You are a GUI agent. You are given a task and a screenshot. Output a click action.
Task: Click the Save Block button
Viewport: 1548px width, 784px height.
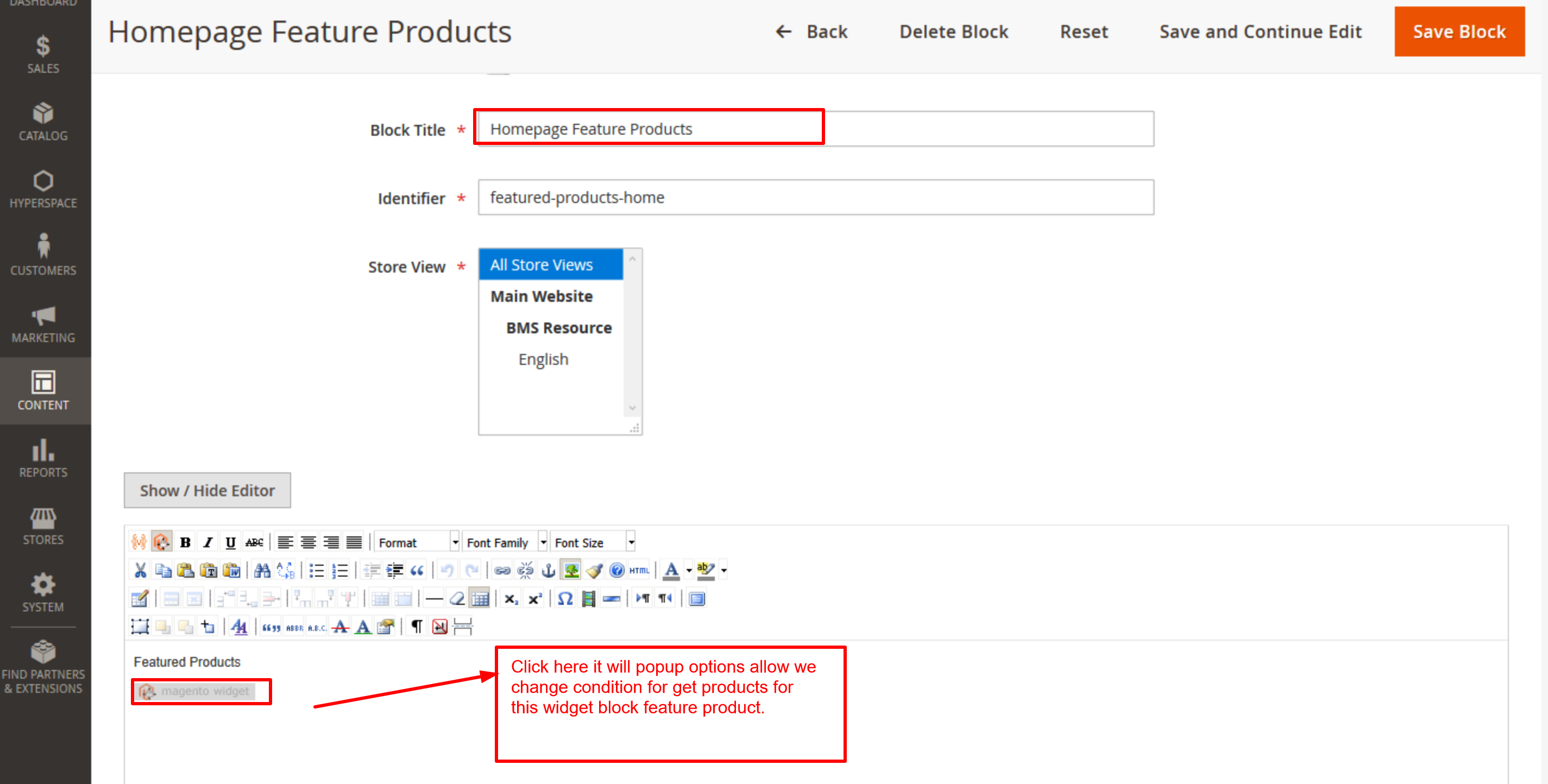1458,32
